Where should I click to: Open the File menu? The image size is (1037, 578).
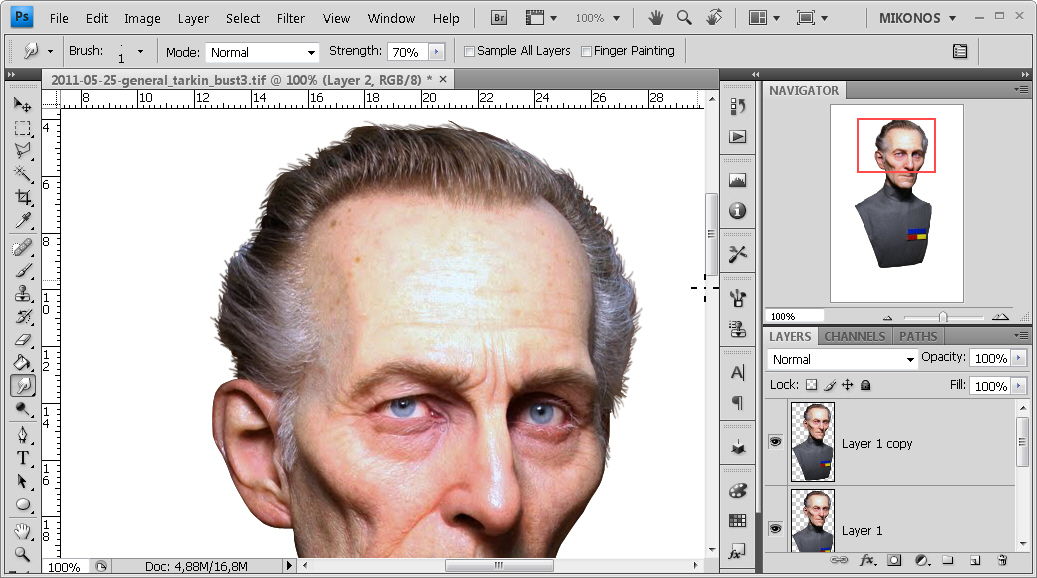tap(59, 19)
